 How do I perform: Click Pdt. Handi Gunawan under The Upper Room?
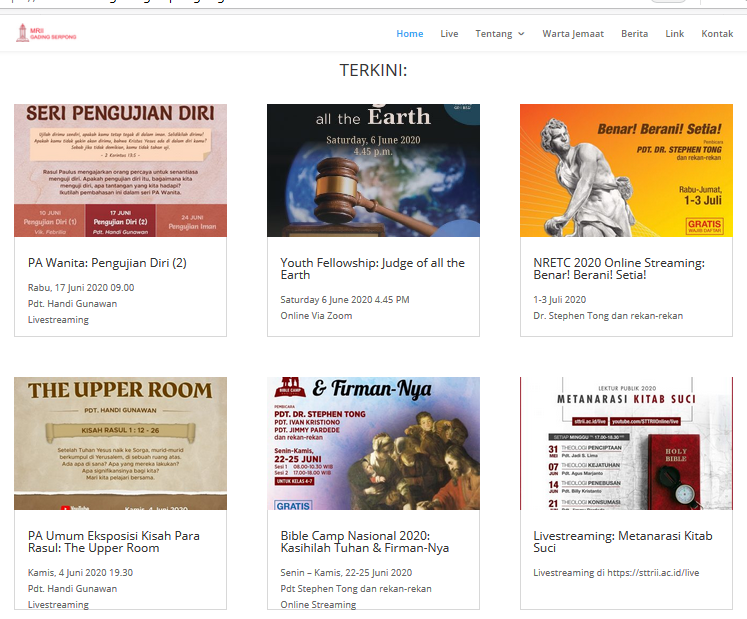tap(72, 589)
